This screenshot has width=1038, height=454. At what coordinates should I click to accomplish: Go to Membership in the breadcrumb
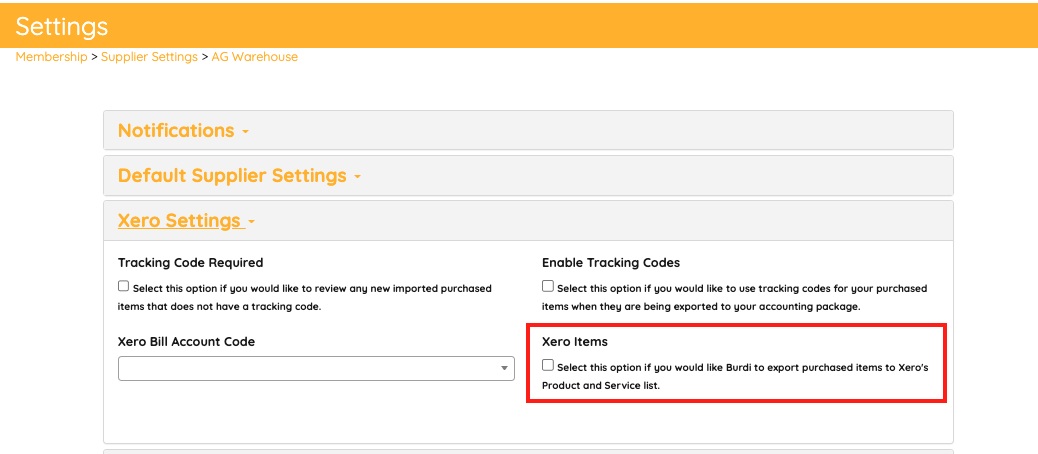coord(51,57)
